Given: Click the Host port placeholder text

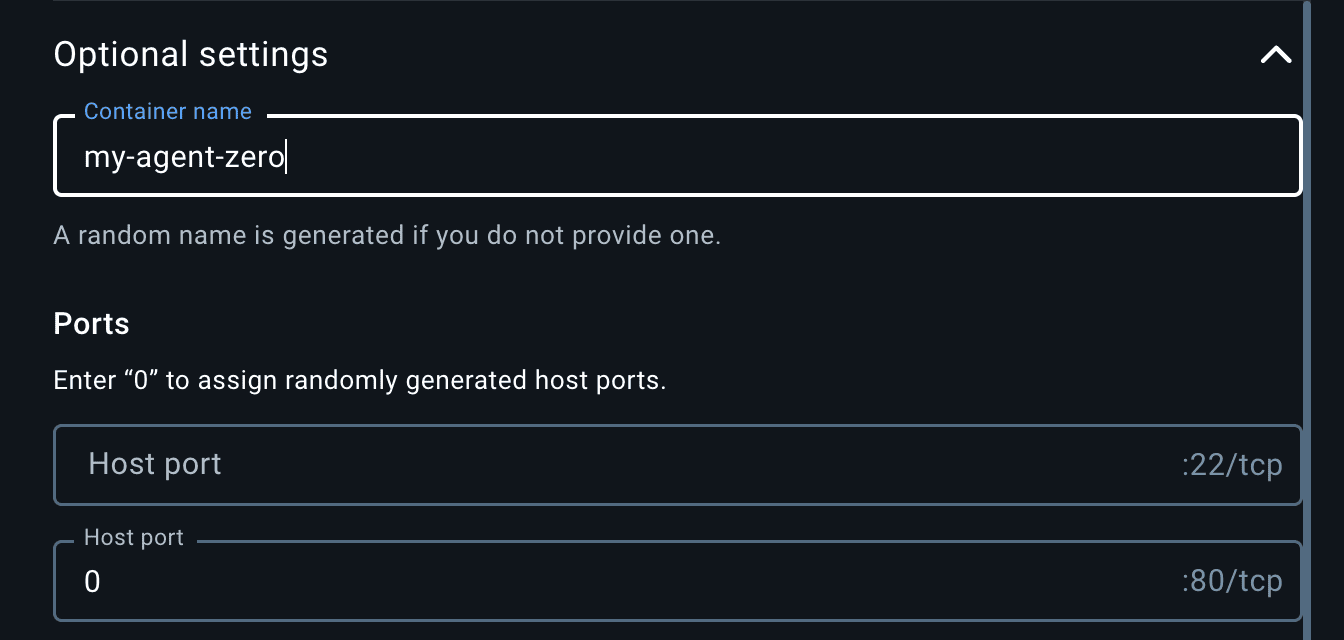Looking at the screenshot, I should click(154, 464).
